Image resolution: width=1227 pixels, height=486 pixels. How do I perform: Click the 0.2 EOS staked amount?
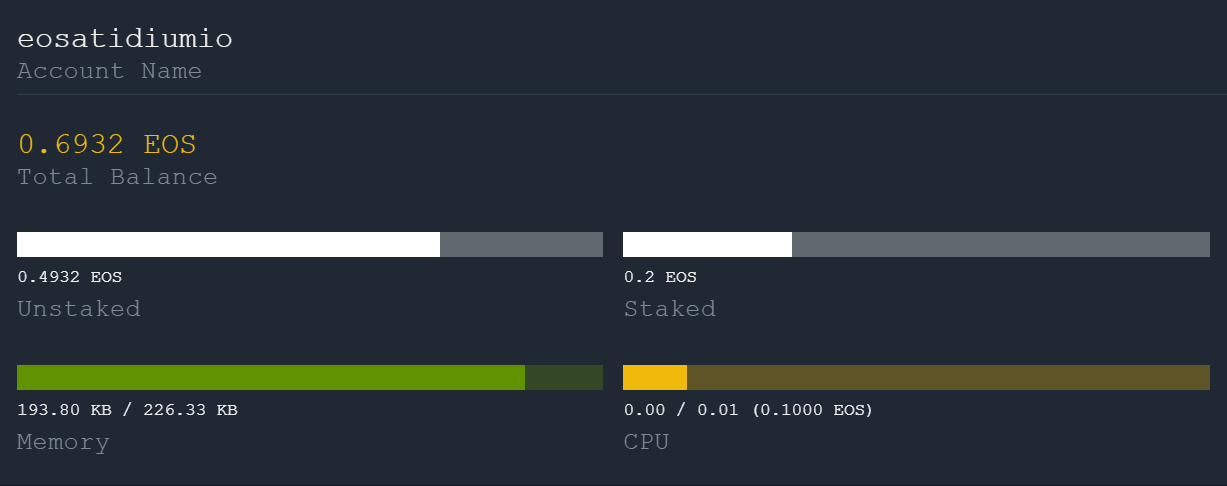[660, 277]
